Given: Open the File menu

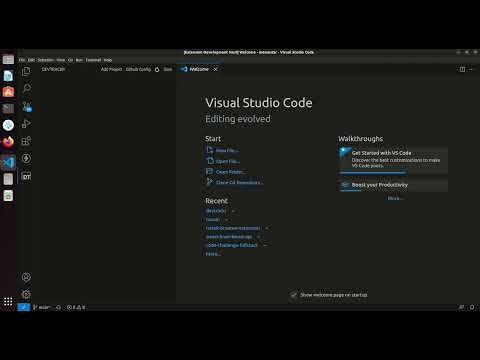Looking at the screenshot, I should tap(22, 60).
